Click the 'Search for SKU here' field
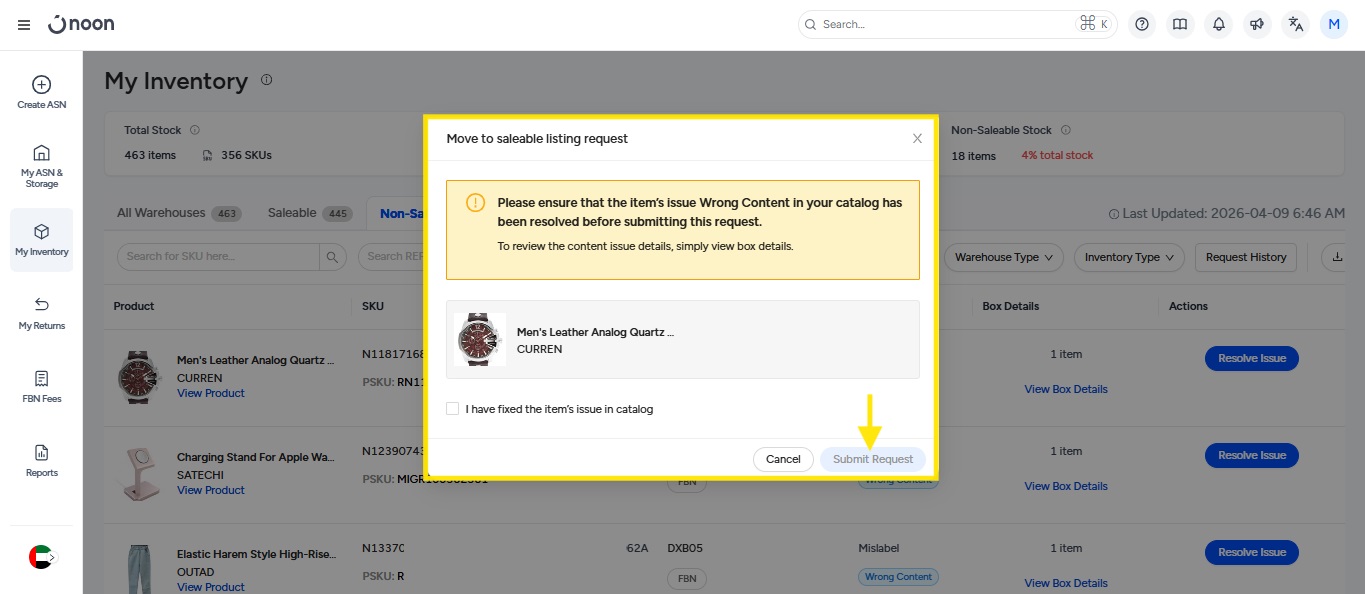The height and width of the screenshot is (594, 1365). coord(220,257)
